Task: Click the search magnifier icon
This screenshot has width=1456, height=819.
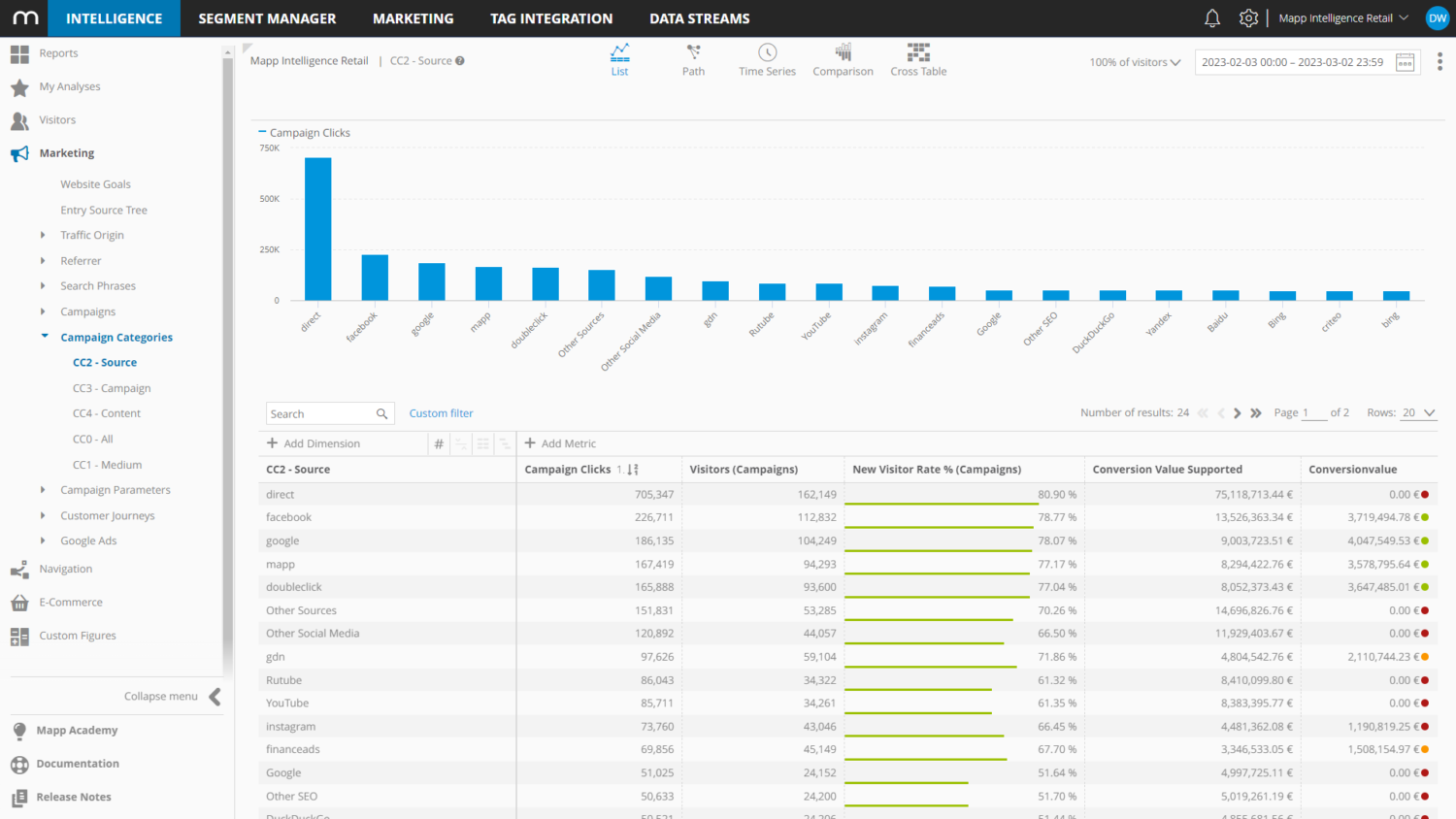Action: point(382,413)
